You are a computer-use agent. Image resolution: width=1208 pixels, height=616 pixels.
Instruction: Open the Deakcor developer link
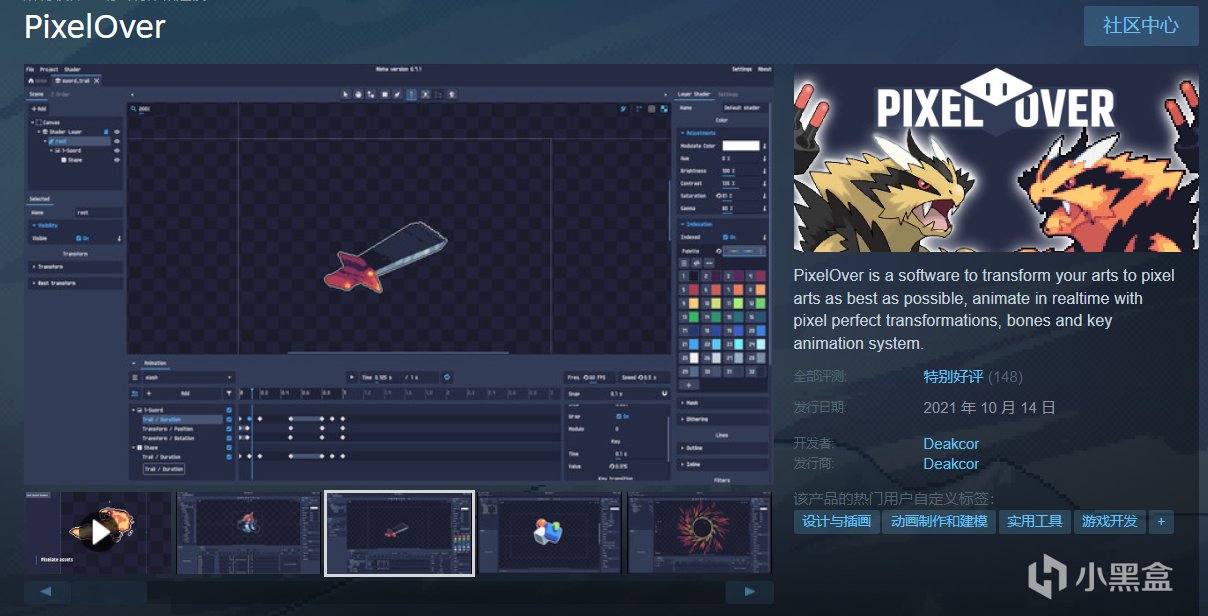pyautogui.click(x=951, y=443)
